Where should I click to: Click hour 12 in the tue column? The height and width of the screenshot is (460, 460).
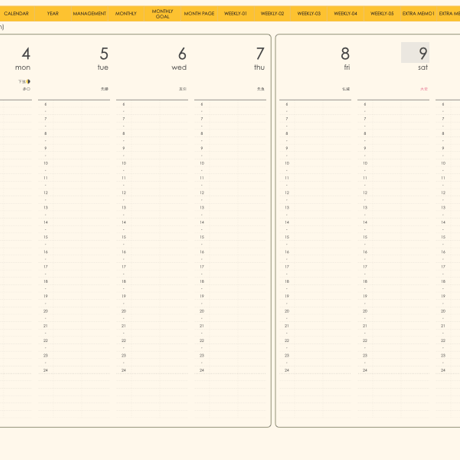pyautogui.click(x=46, y=193)
